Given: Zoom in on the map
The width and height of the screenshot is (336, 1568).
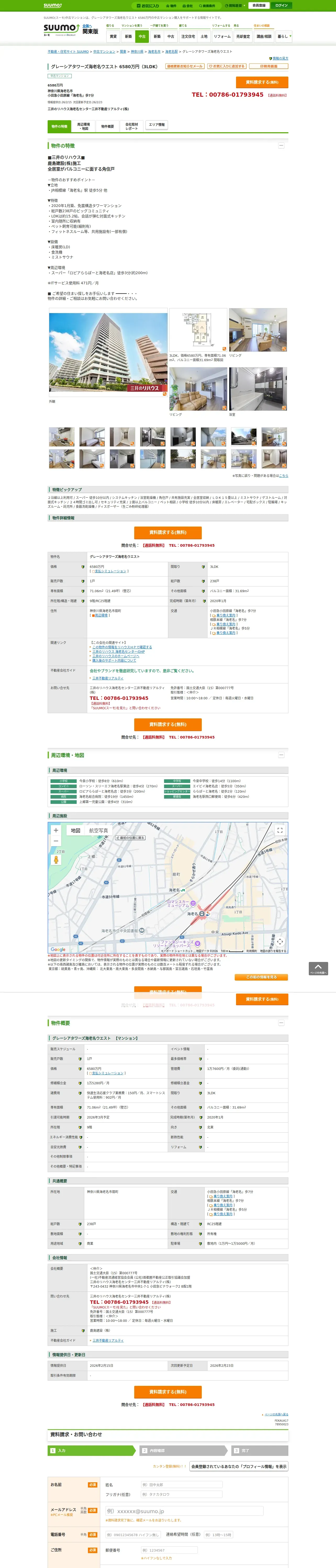Looking at the screenshot, I should pyautogui.click(x=56, y=830).
